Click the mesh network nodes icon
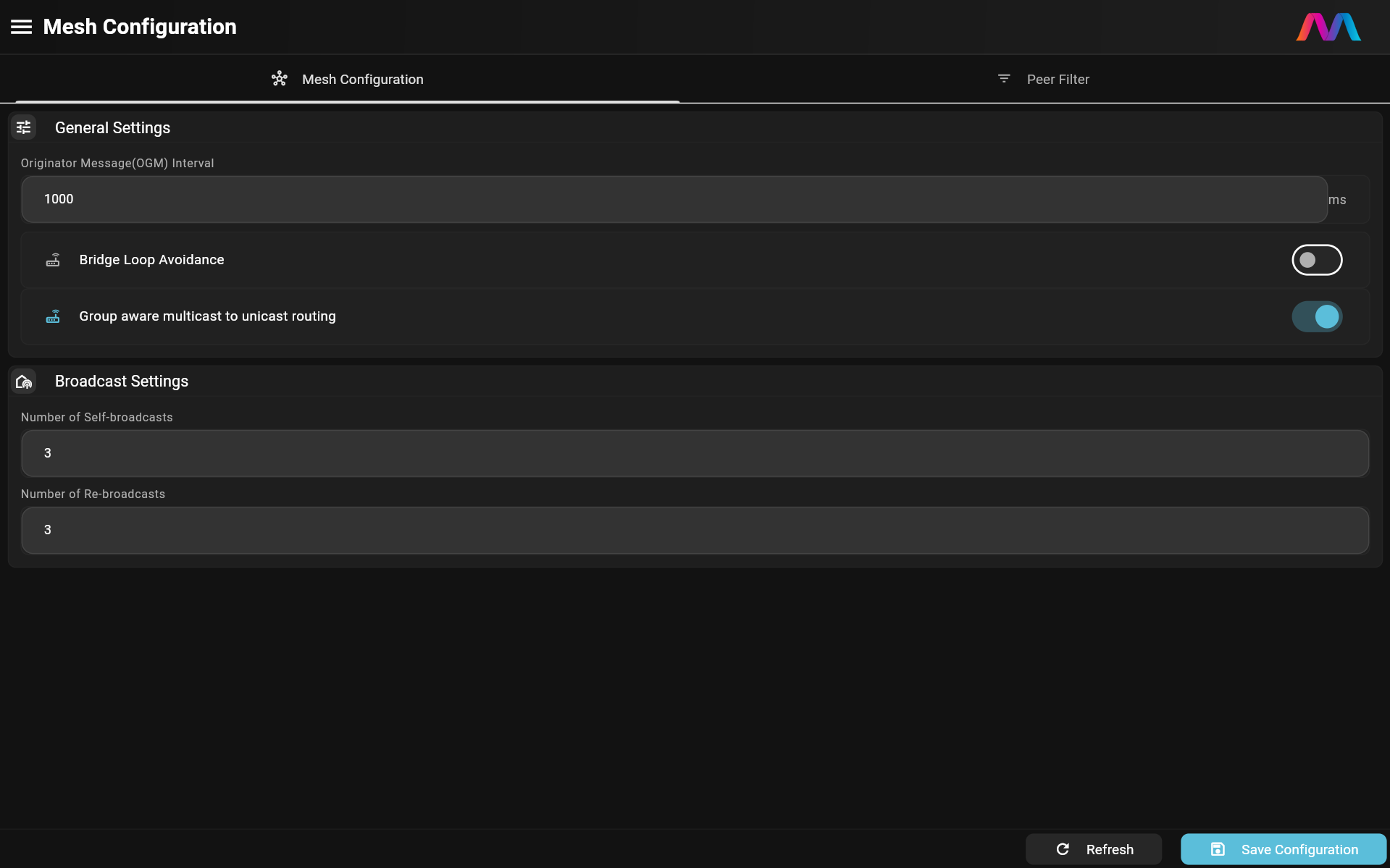Screen dimensions: 1390x868 click(x=280, y=79)
